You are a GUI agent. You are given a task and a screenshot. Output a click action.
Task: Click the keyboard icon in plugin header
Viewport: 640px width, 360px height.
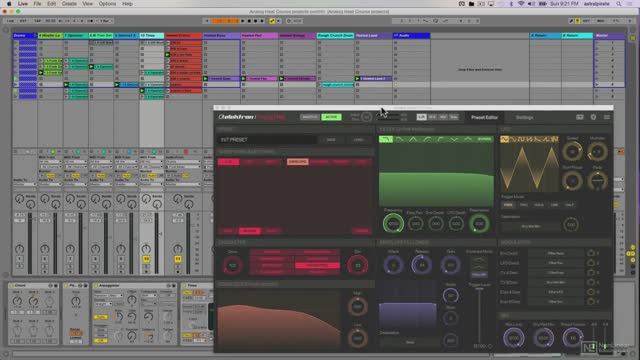coord(580,117)
